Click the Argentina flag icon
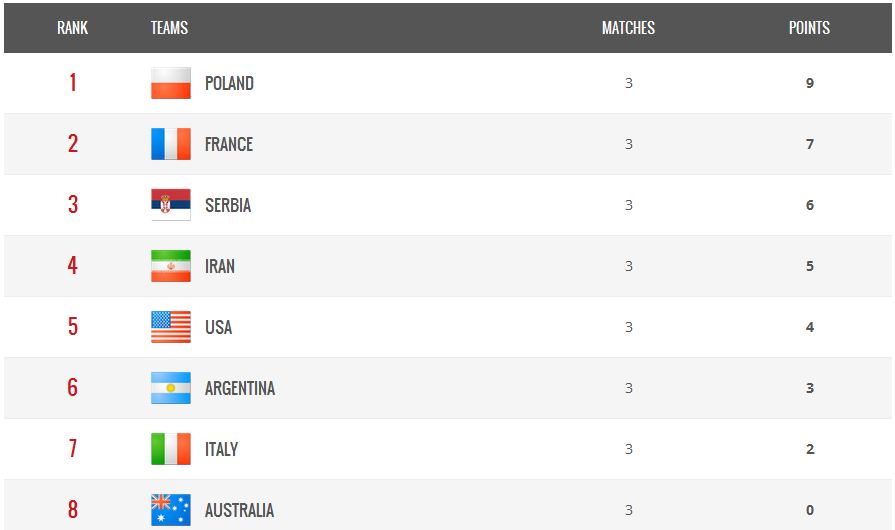The image size is (895, 530). coord(171,388)
